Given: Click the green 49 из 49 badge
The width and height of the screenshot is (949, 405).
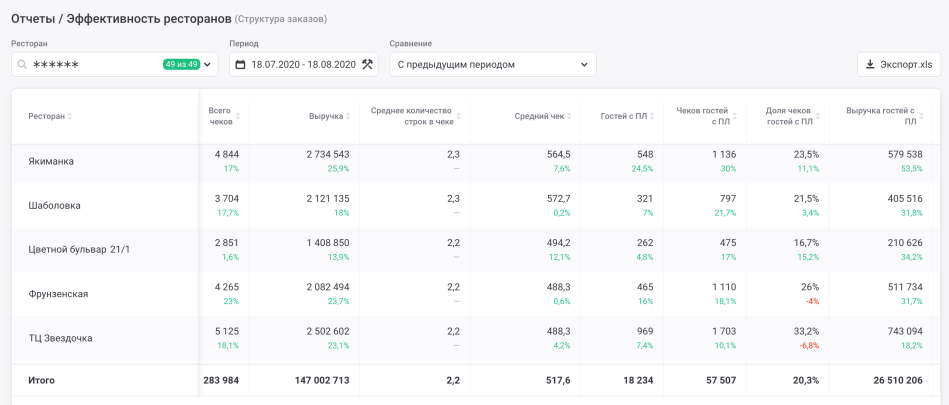Looking at the screenshot, I should 181,65.
